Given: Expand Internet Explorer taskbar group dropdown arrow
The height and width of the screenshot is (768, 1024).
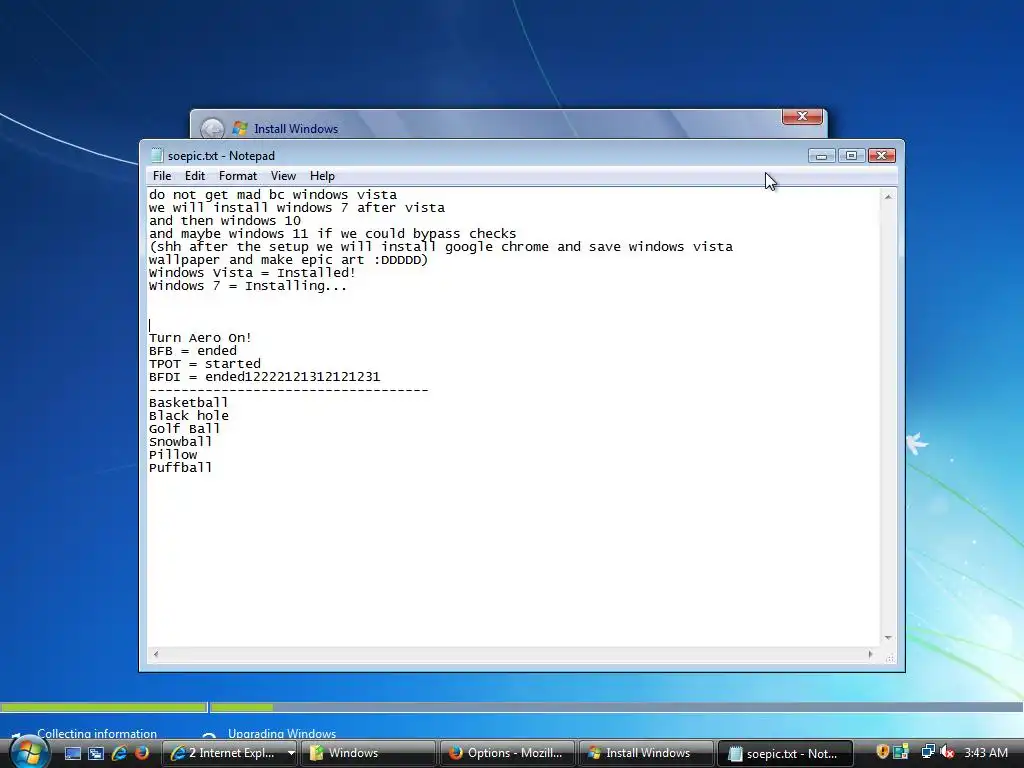Looking at the screenshot, I should click(x=291, y=753).
